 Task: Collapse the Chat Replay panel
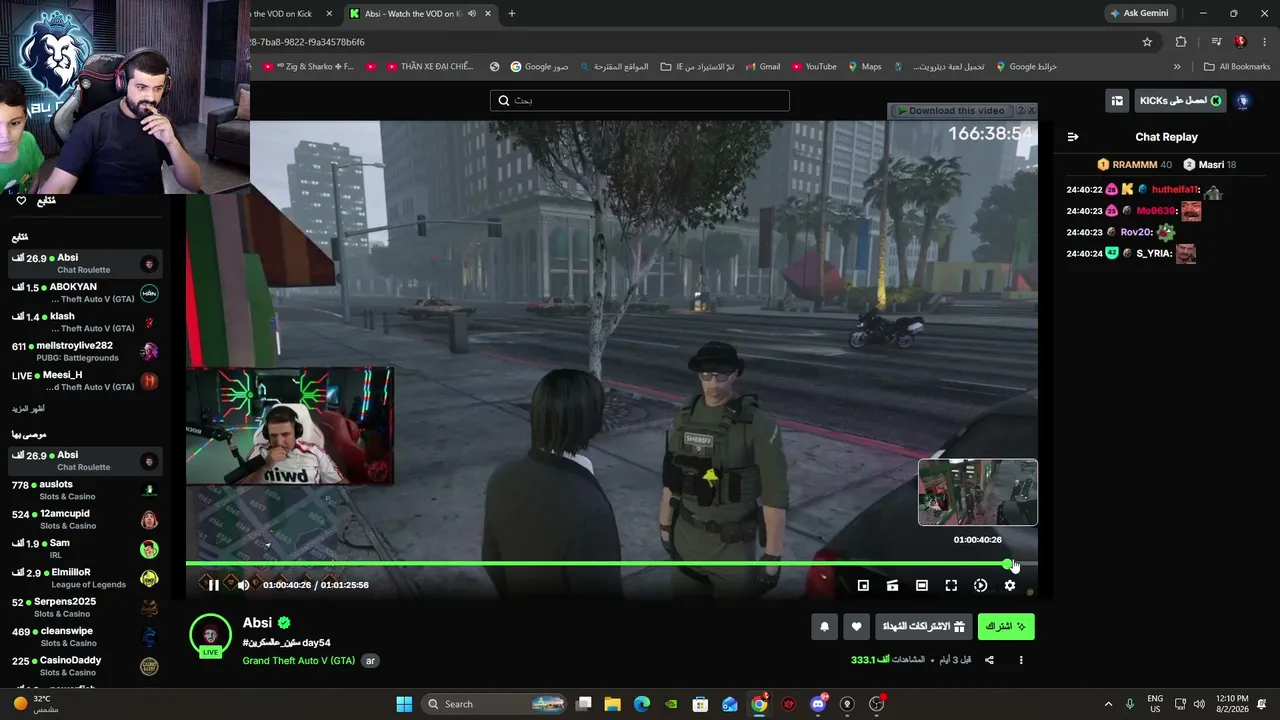(1073, 137)
